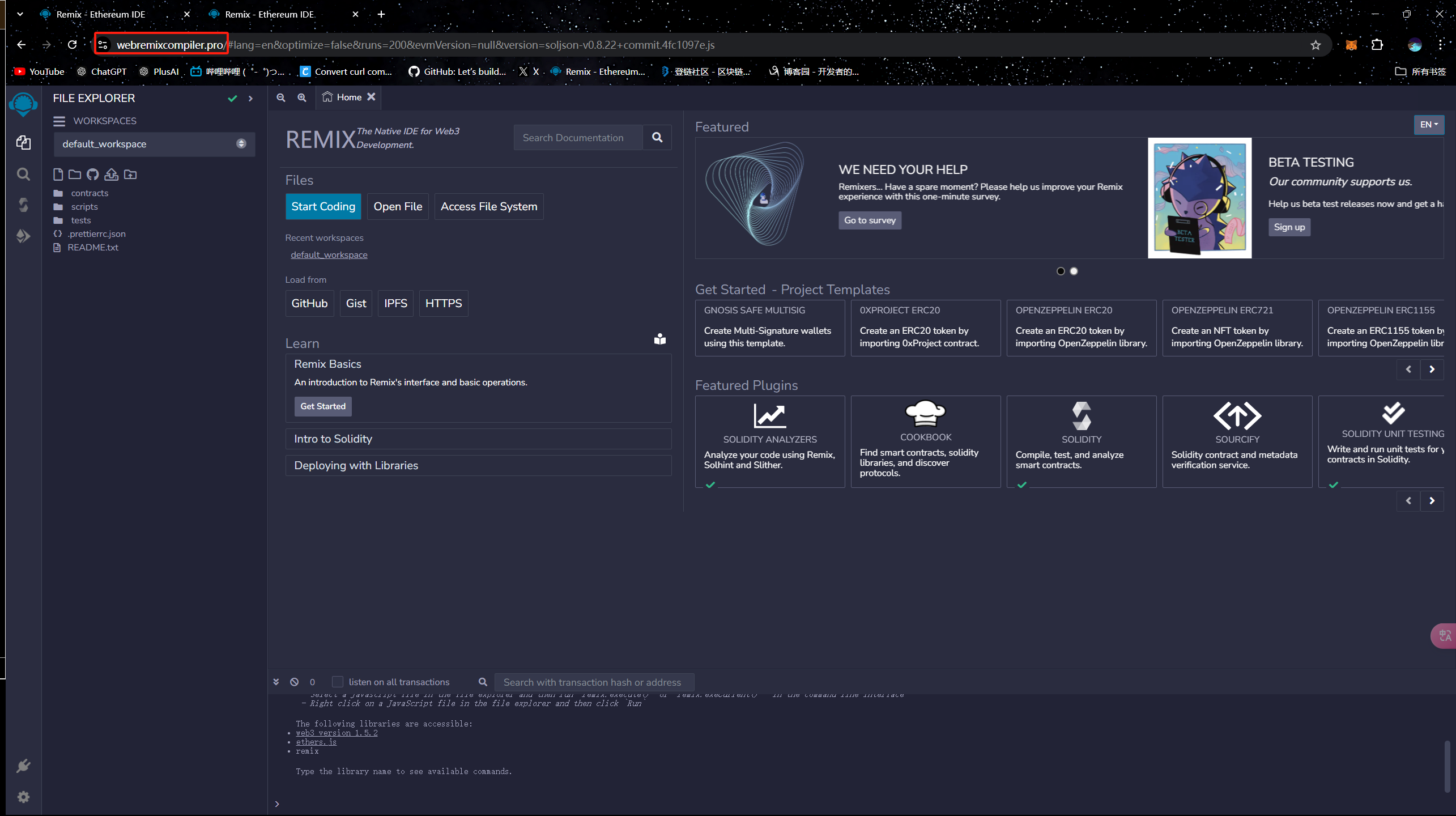Open the default_workspace recent workspace link
This screenshot has width=1456, height=816.
point(329,255)
